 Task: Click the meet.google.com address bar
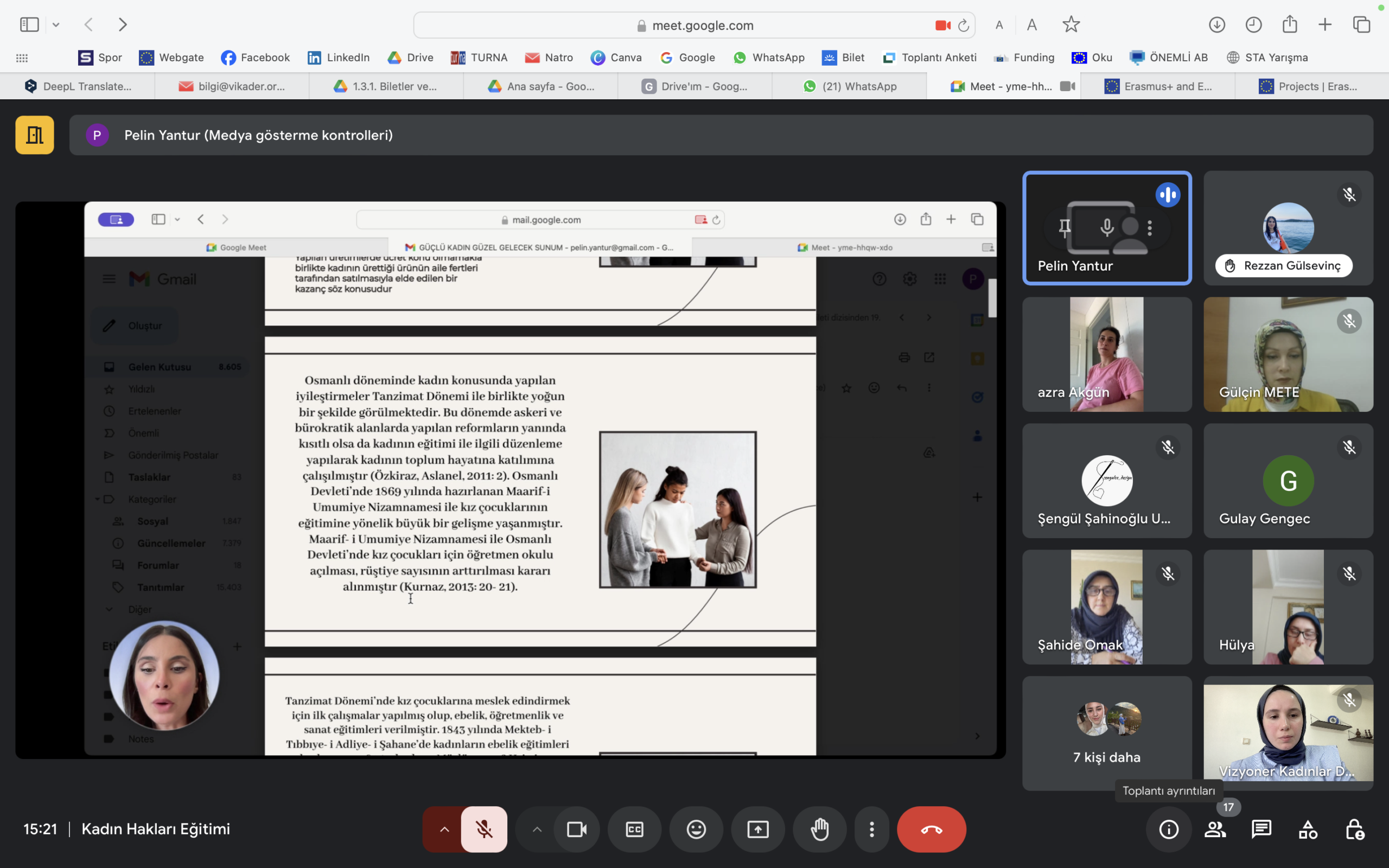coord(702,25)
